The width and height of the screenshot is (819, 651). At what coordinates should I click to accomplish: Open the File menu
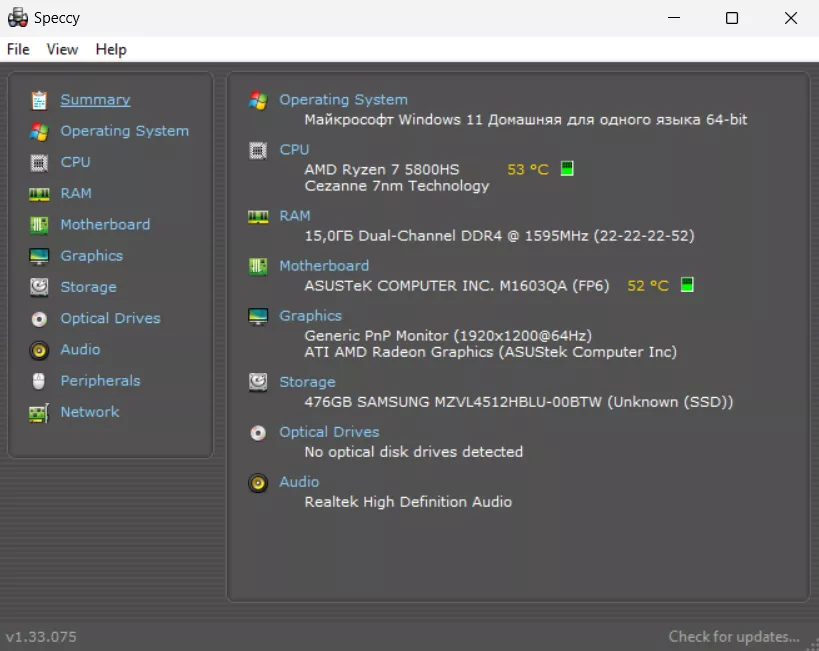pyautogui.click(x=18, y=49)
